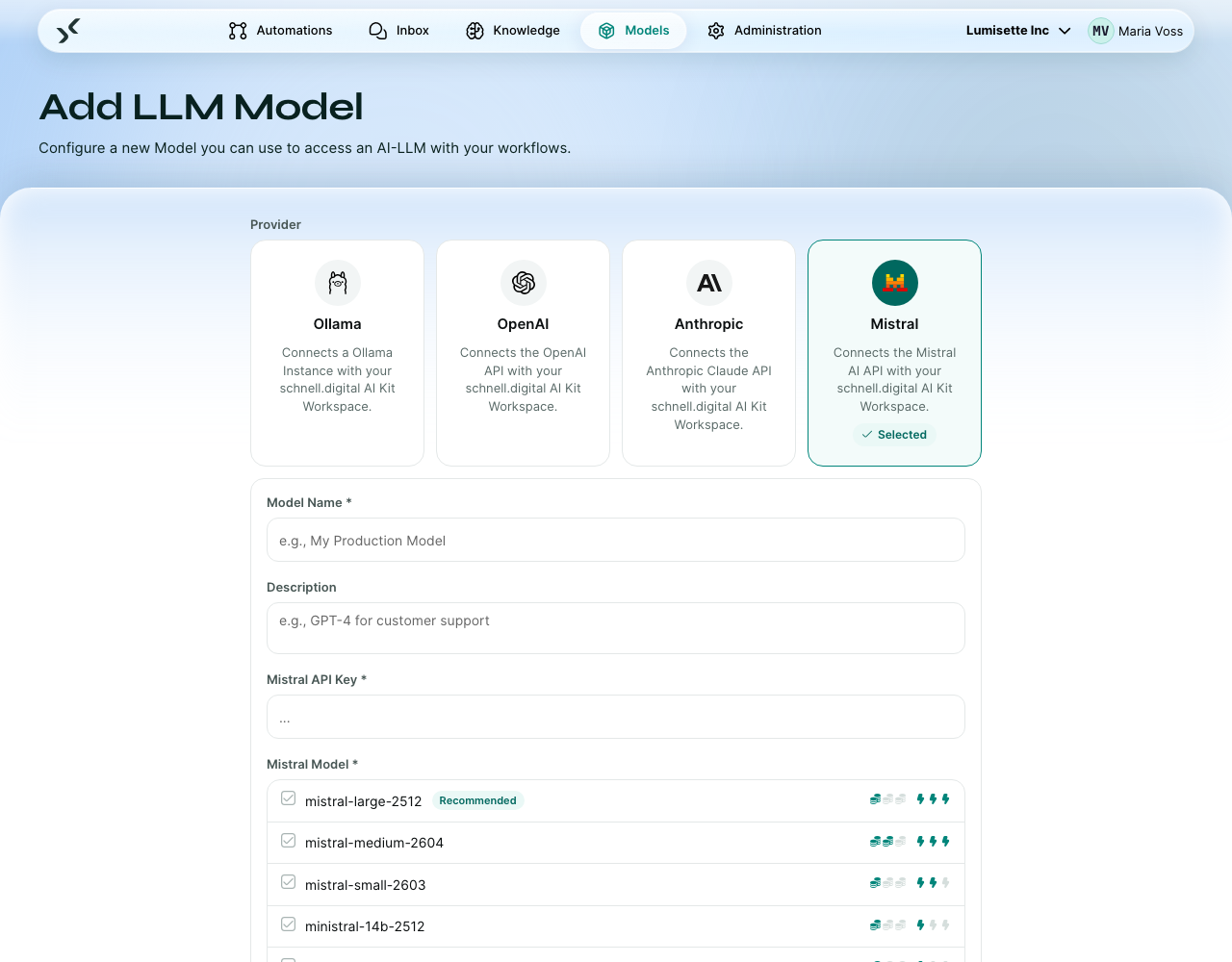Select the Anthropic provider card title
The height and width of the screenshot is (962, 1232).
tap(709, 324)
